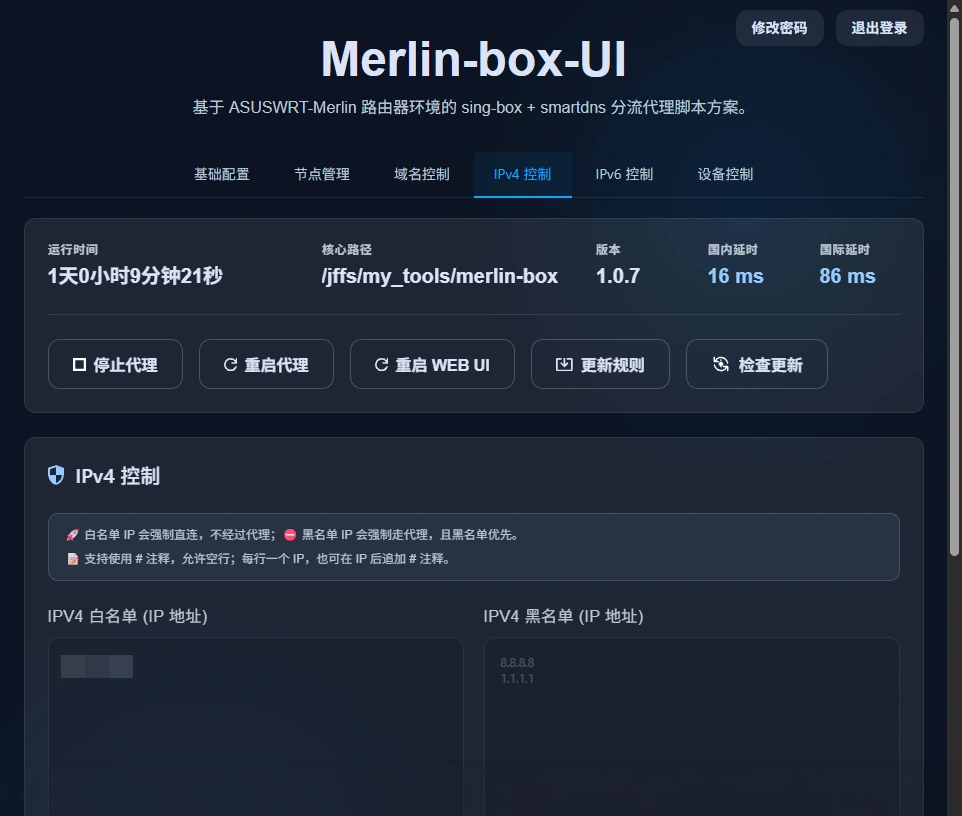Go to the IPv6 控制 tab
This screenshot has width=962, height=816.
point(625,175)
